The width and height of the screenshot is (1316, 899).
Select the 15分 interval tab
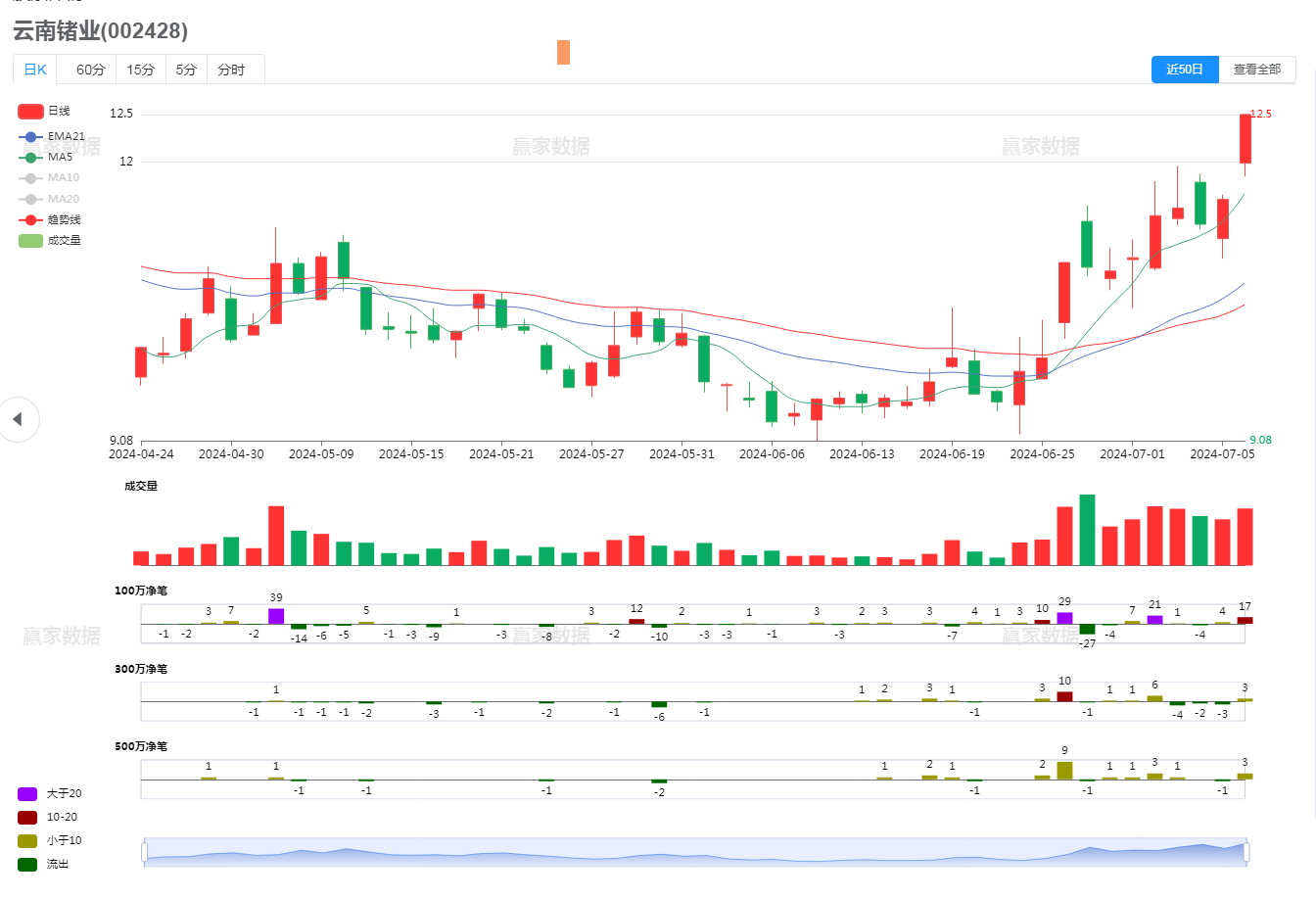click(141, 70)
